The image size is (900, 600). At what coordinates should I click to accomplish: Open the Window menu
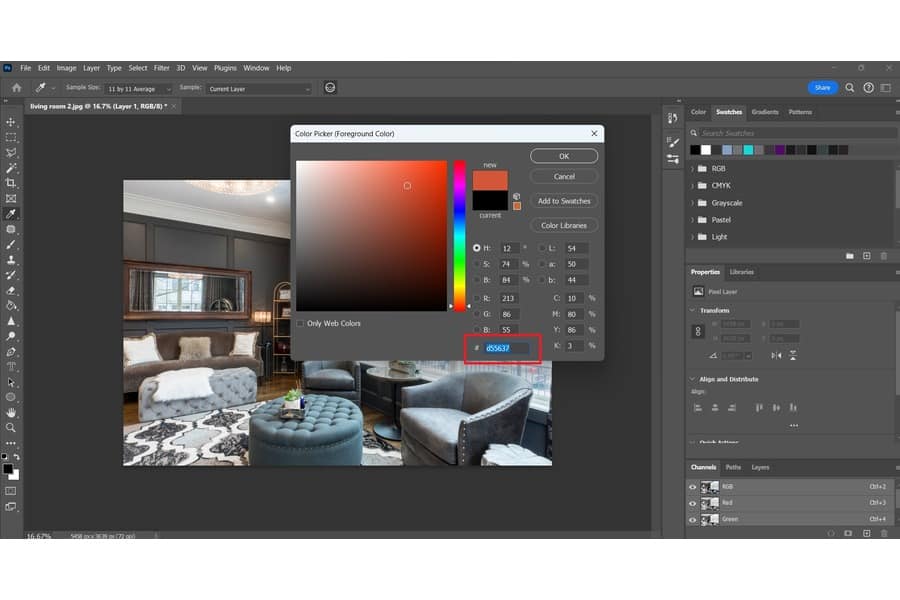click(x=256, y=68)
